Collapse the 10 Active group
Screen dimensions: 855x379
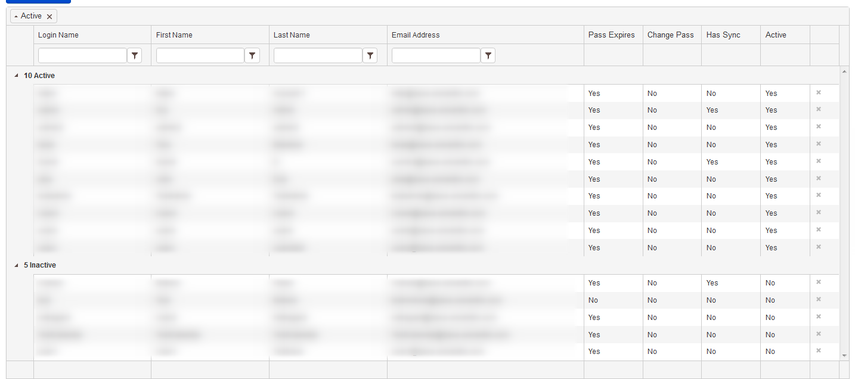tap(16, 76)
